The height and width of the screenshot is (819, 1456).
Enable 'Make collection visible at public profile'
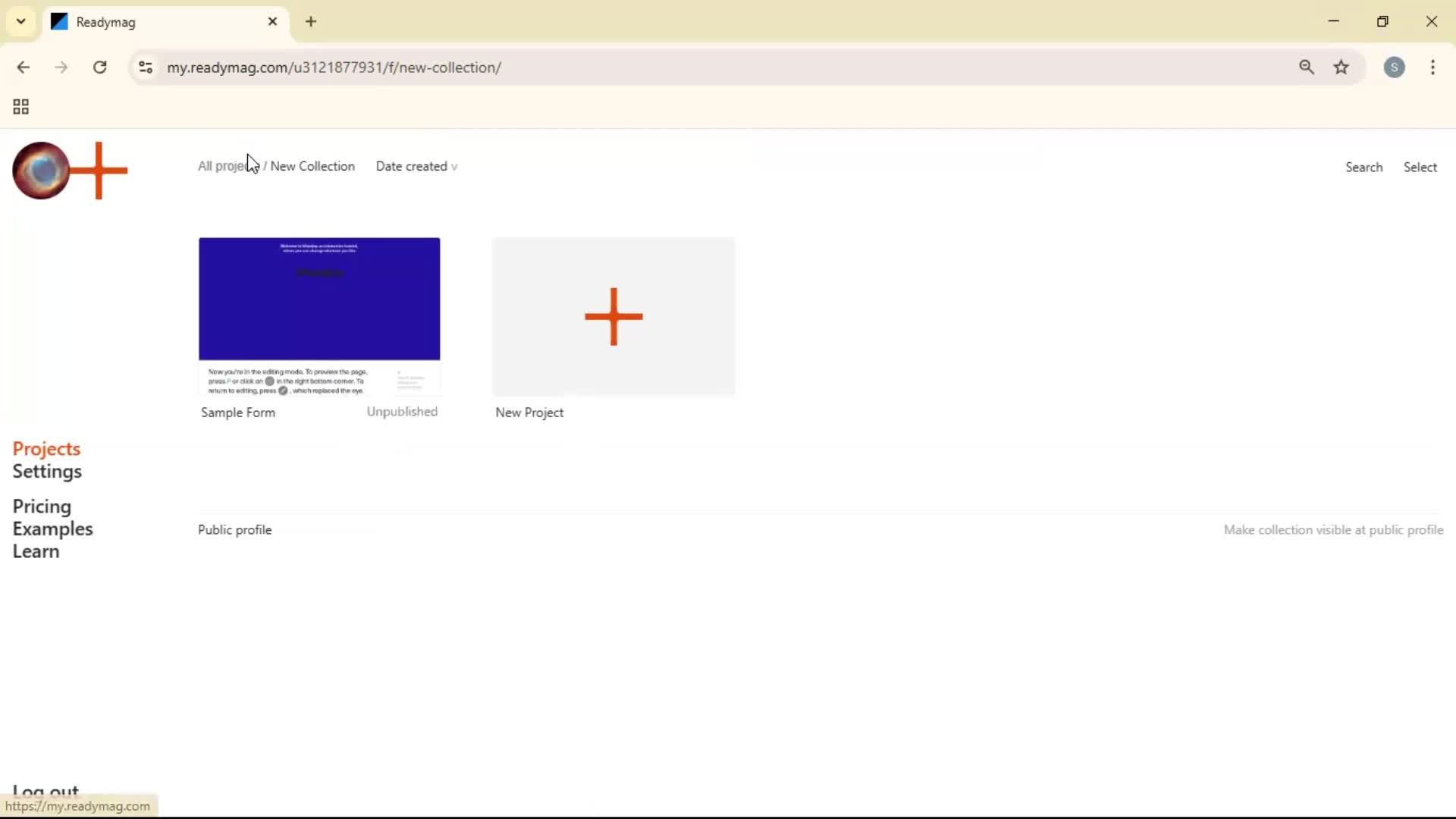1334,529
